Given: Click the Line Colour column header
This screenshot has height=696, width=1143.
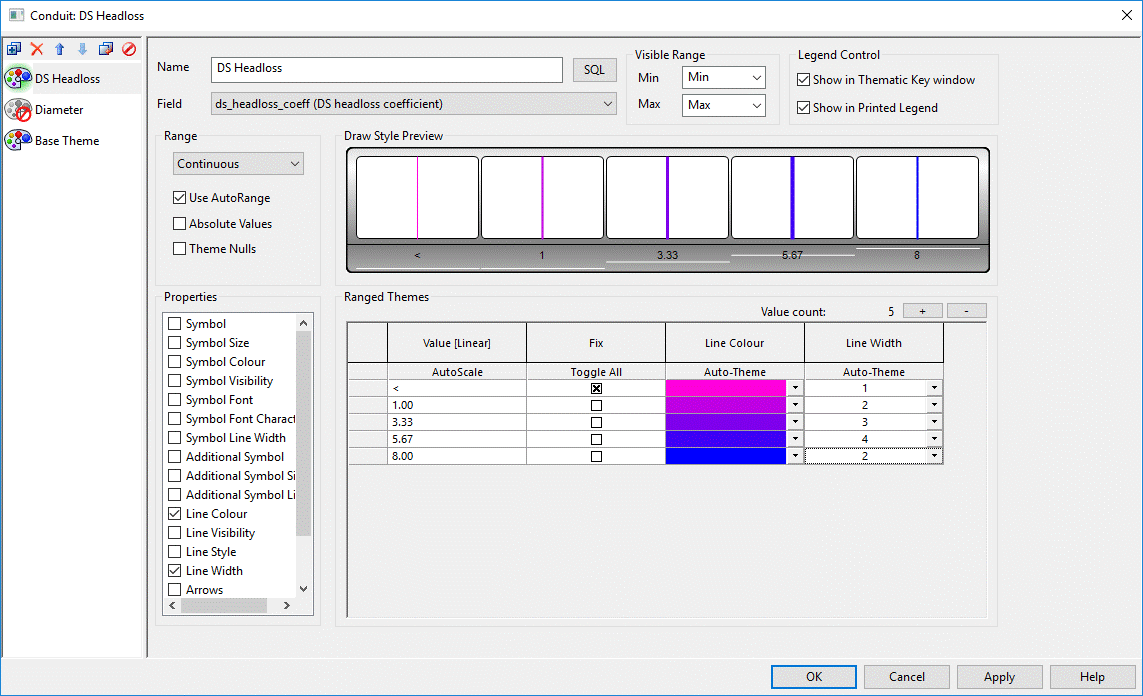Looking at the screenshot, I should (x=734, y=343).
